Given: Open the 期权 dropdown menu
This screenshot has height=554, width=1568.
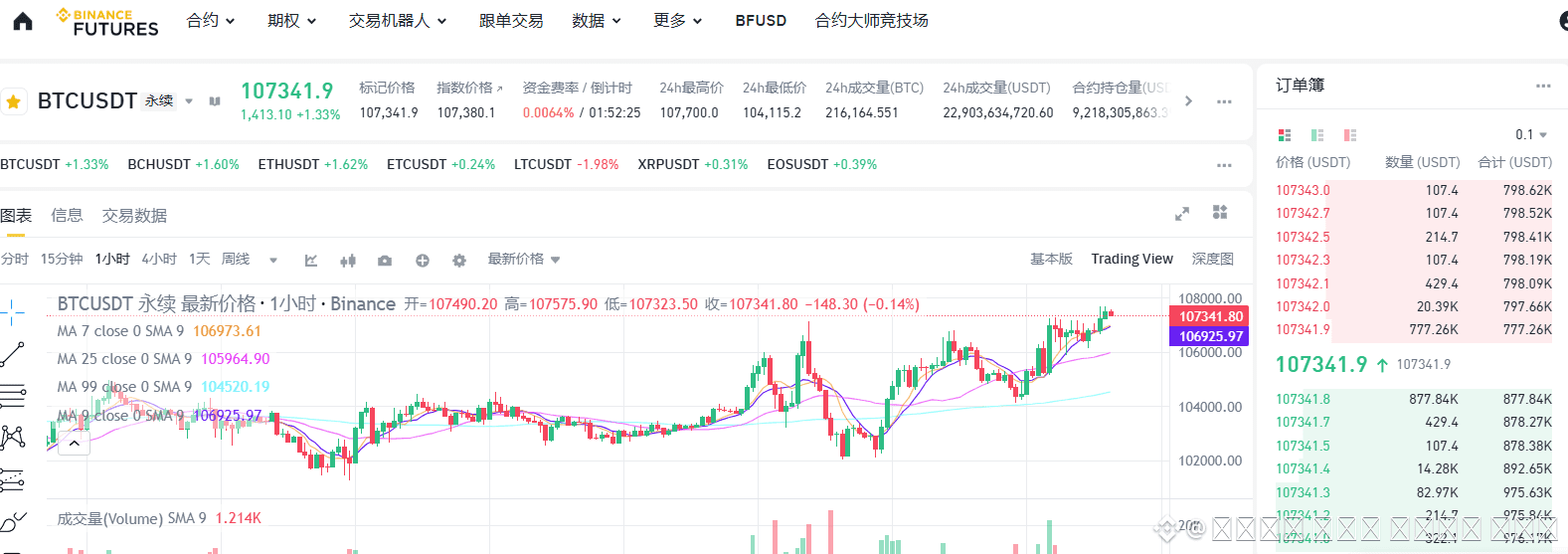Looking at the screenshot, I should 291,21.
